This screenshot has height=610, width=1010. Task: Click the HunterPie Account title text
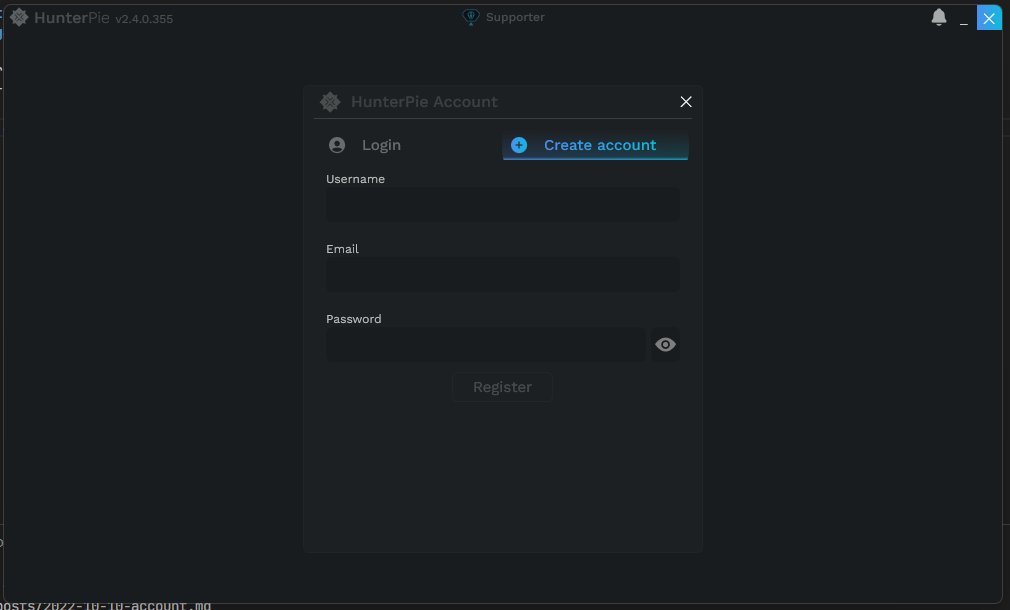click(424, 102)
